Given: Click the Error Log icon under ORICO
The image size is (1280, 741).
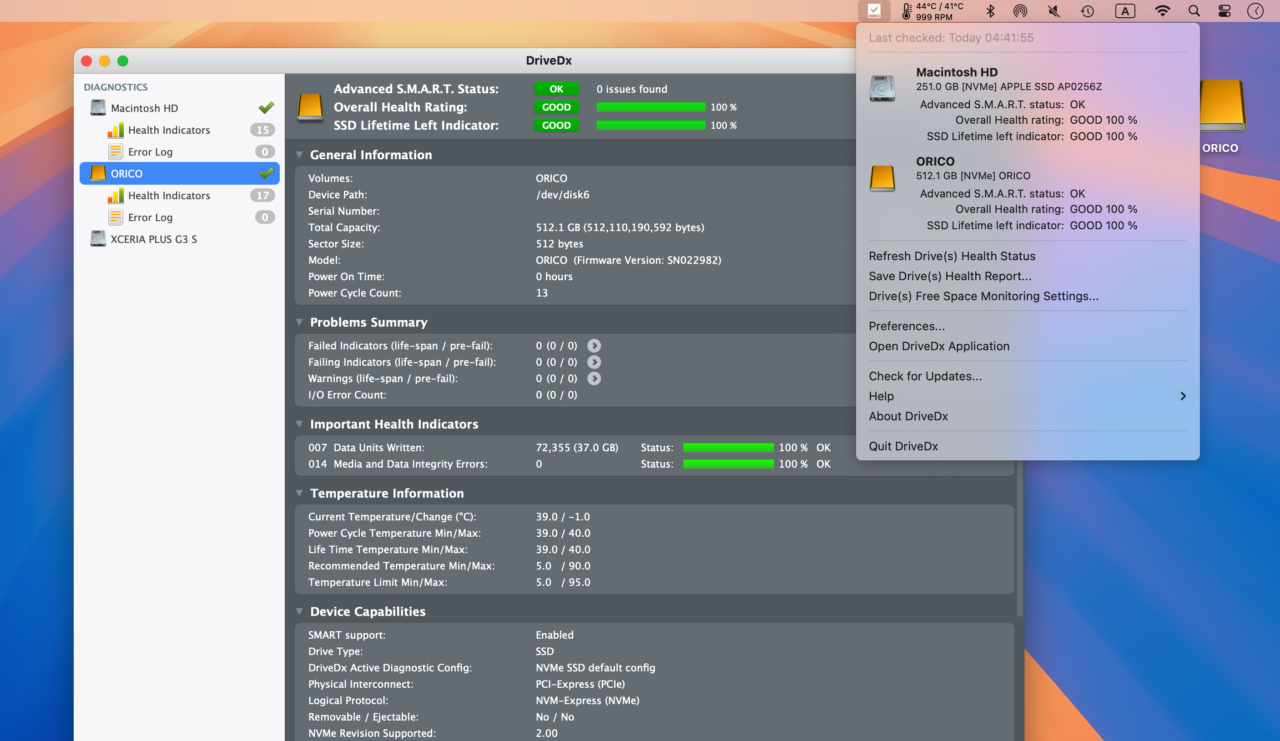Looking at the screenshot, I should coord(116,217).
